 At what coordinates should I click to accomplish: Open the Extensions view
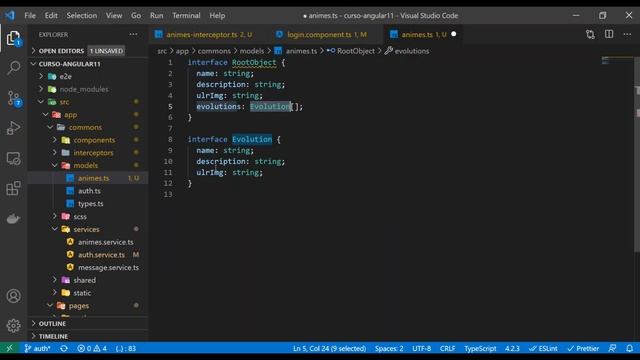pos(13,188)
